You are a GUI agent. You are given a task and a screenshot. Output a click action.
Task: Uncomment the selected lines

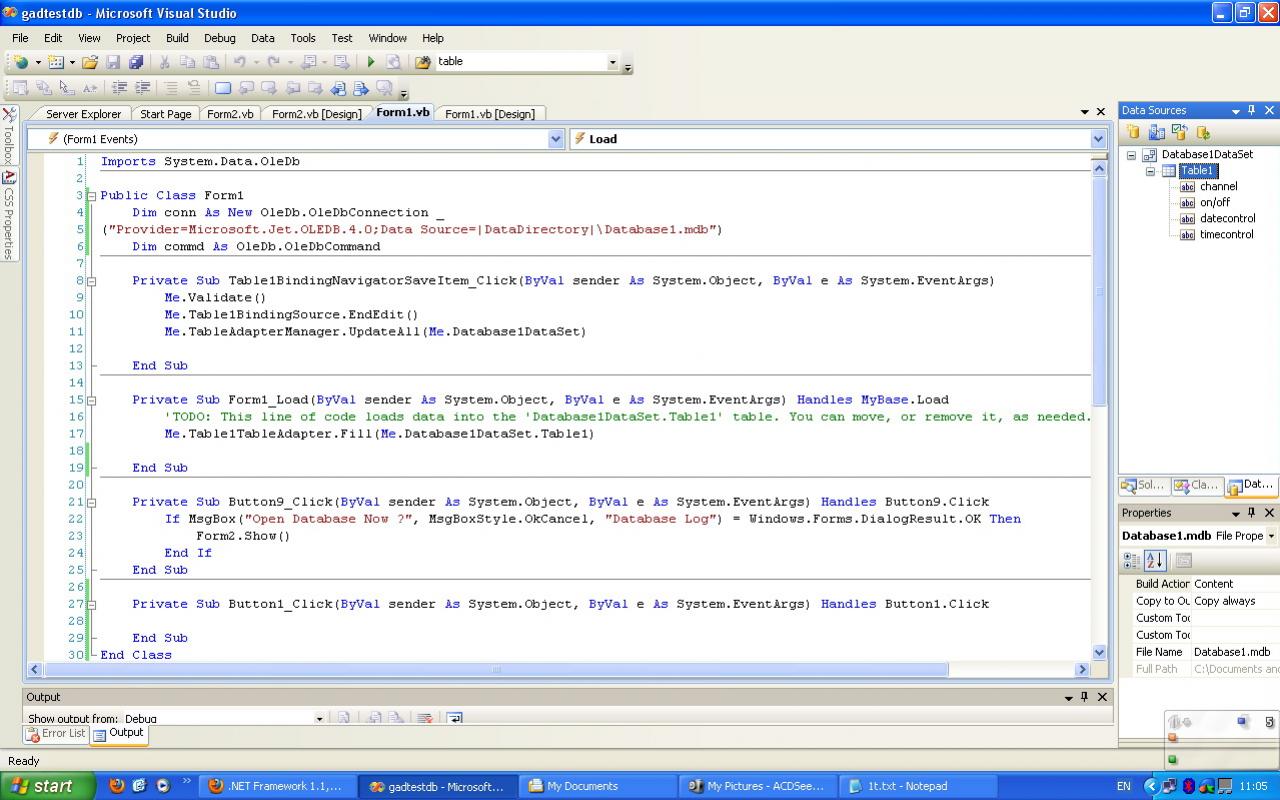click(x=194, y=88)
